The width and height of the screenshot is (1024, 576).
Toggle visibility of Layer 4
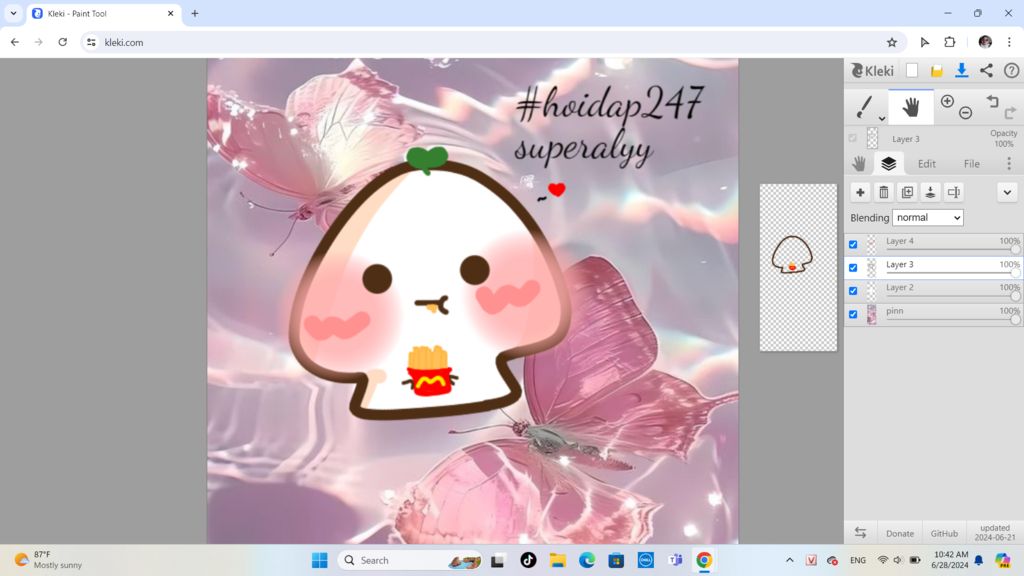[x=853, y=244]
